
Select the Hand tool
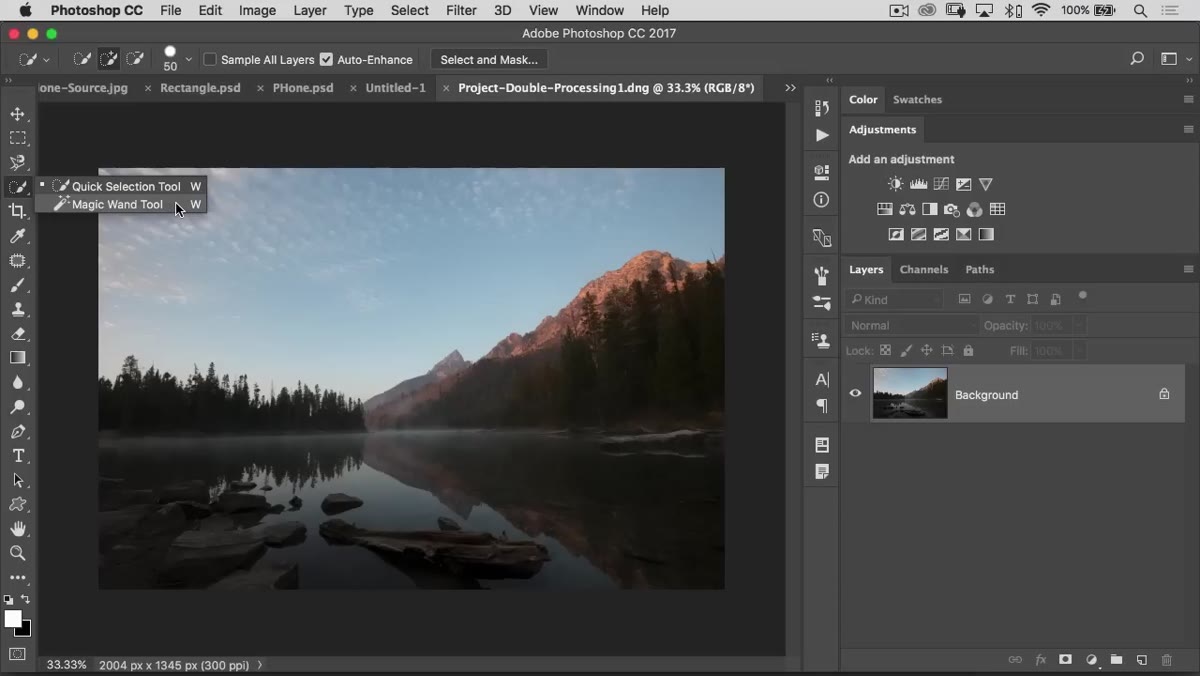tap(18, 529)
